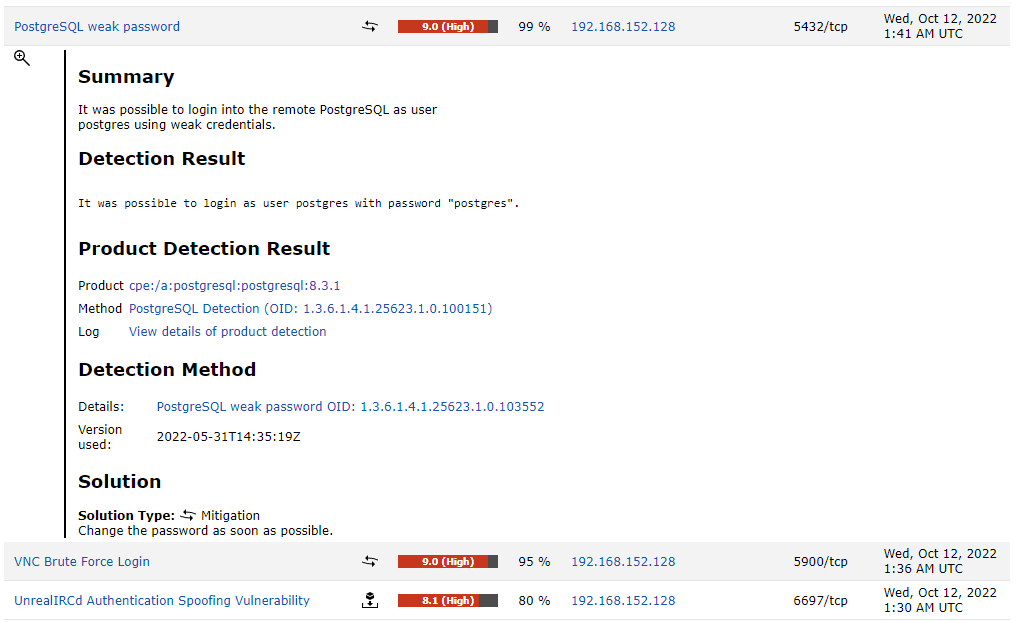Viewport: 1019px width, 622px height.
Task: Click version value 2022-05-31T14:35:19Z
Action: pyautogui.click(x=229, y=437)
